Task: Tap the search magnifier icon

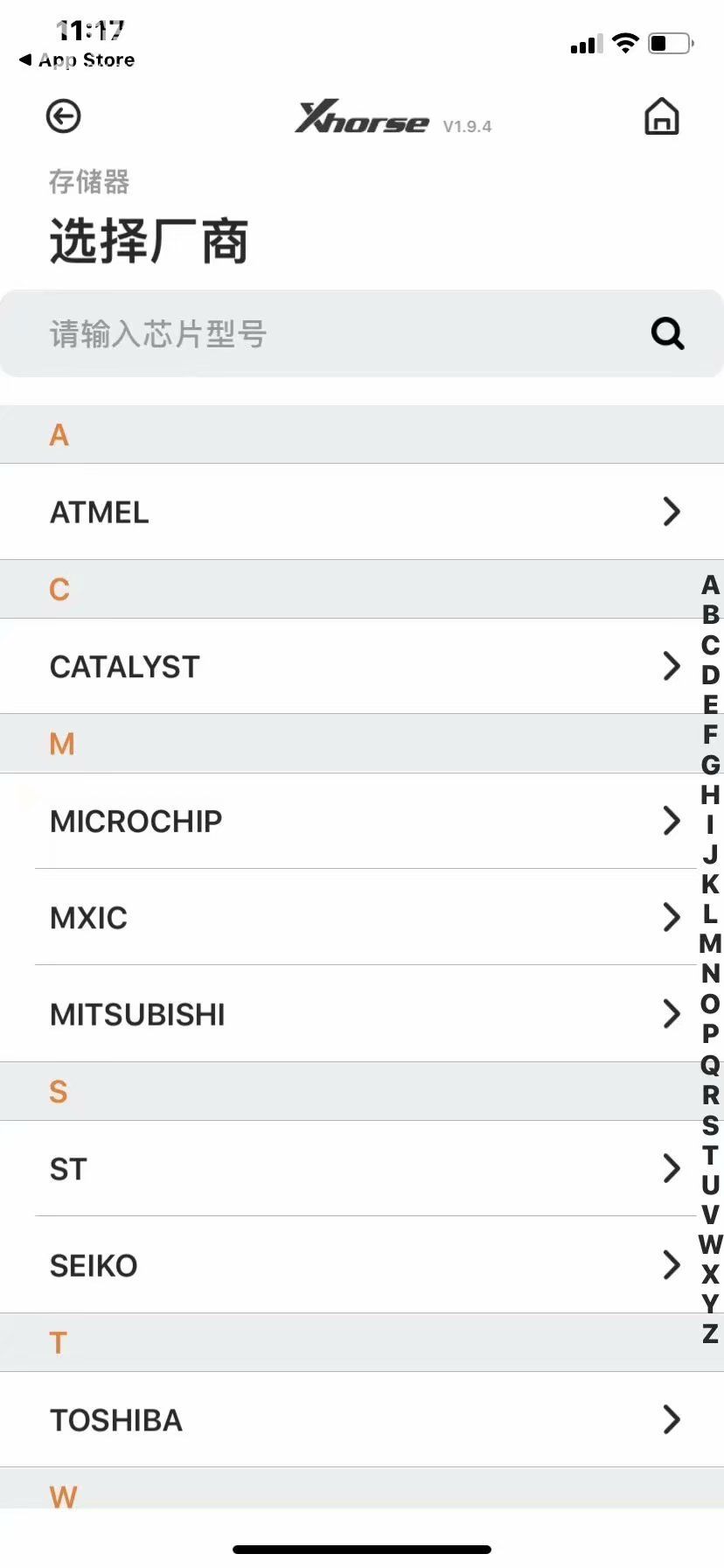Action: coord(668,333)
